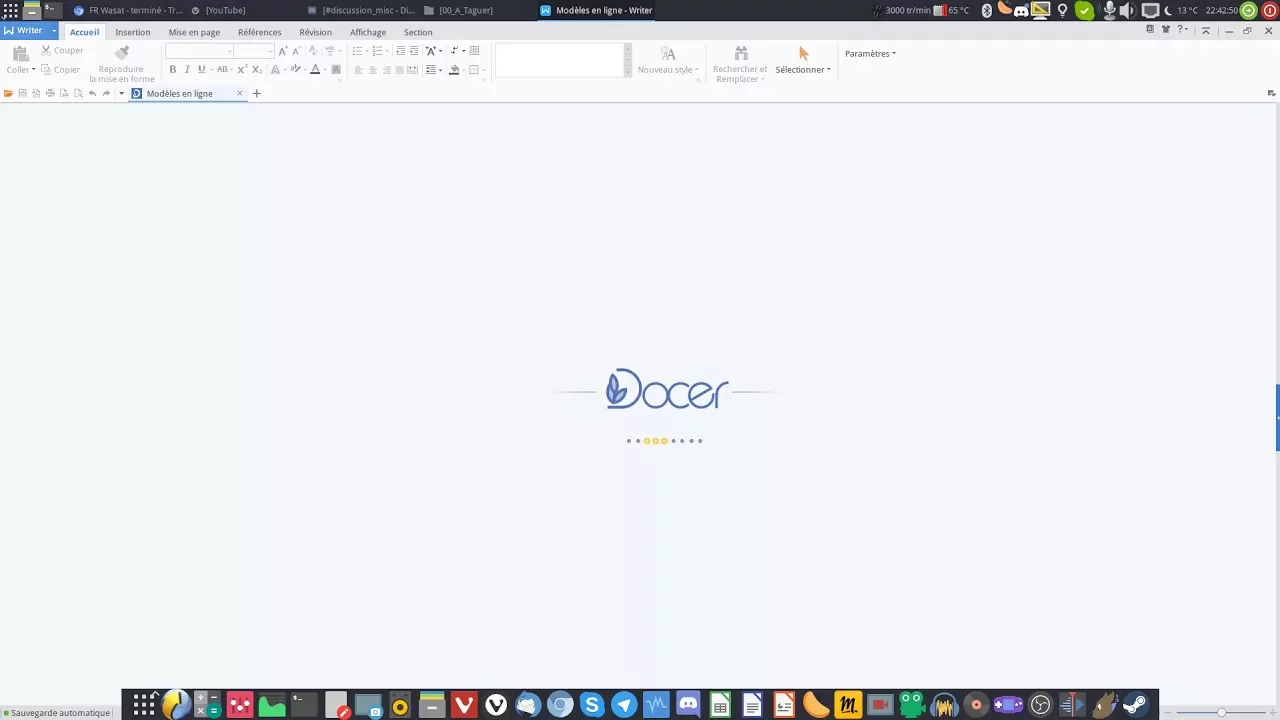
Task: Open the Révision tab
Action: 315,32
